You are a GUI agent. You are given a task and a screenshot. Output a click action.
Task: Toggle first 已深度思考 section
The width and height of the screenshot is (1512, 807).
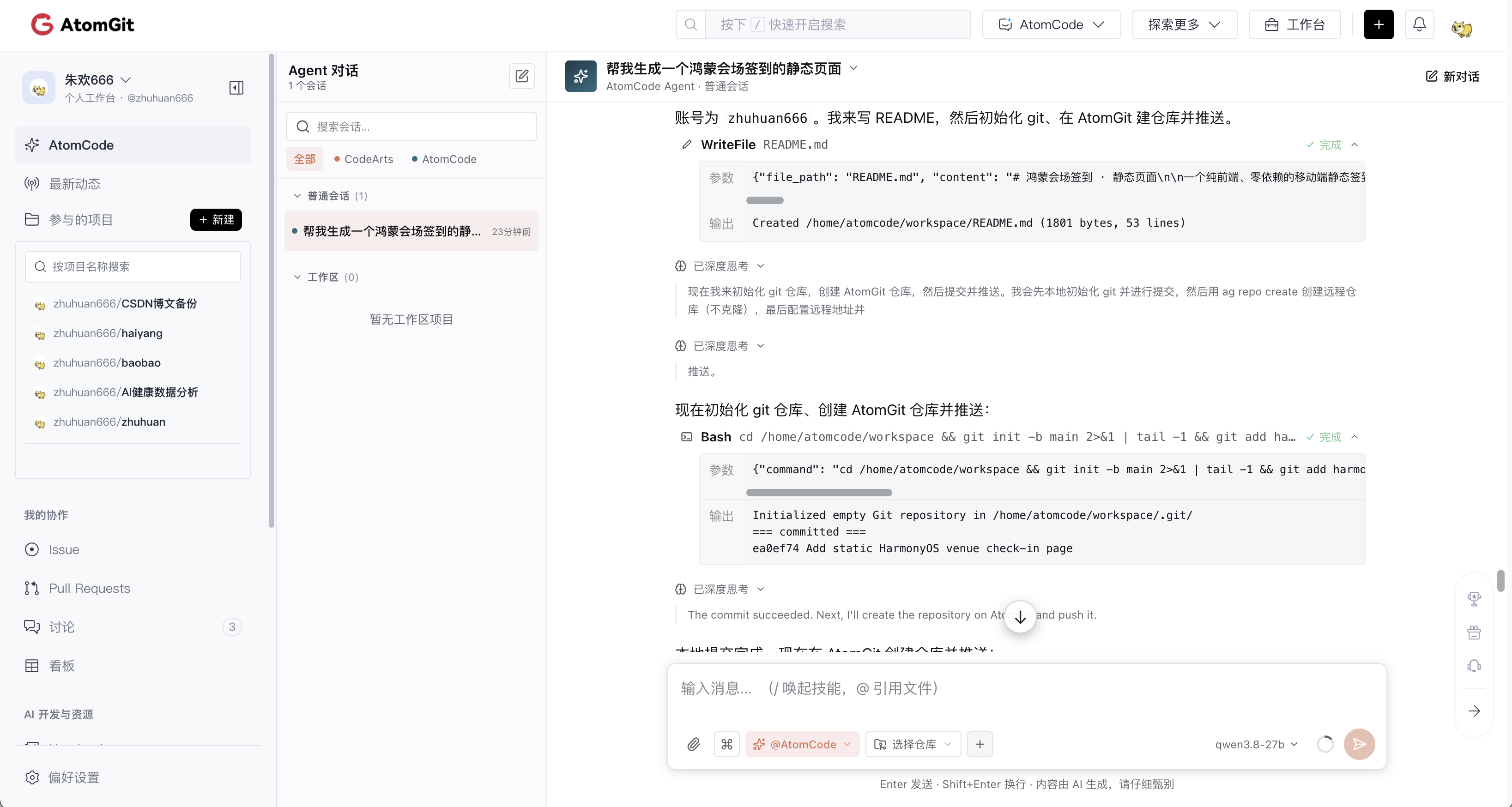tap(720, 266)
